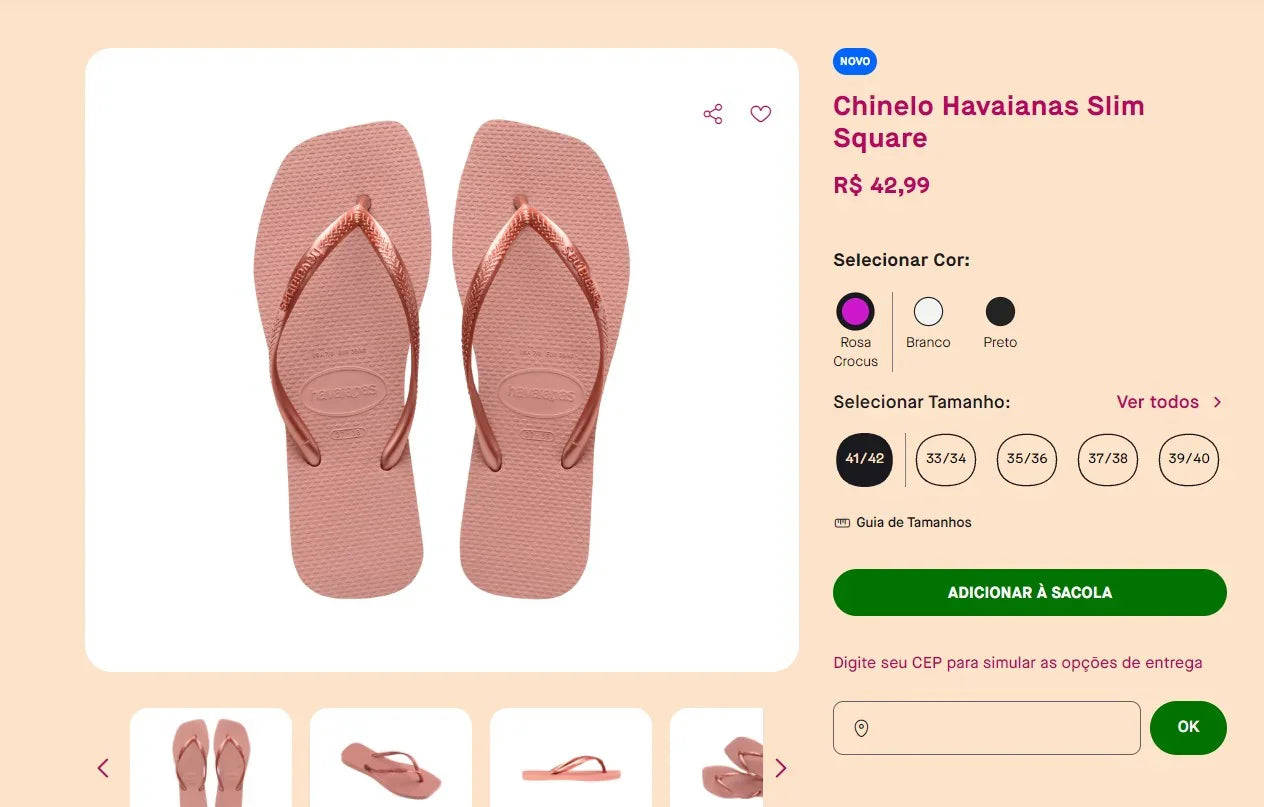Choose size 33/34
Viewport: 1264px width, 807px height.
click(x=945, y=459)
